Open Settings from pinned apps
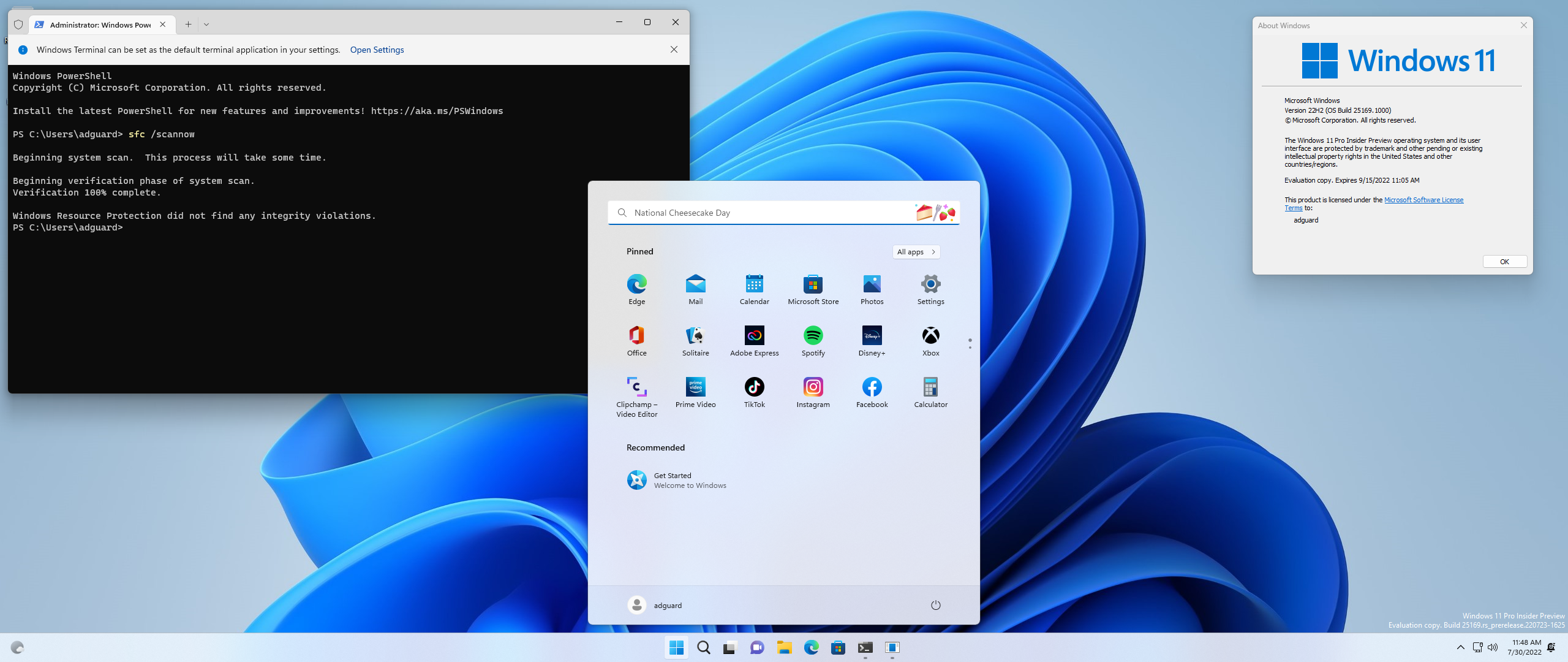The height and width of the screenshot is (662, 1568). (x=930, y=289)
